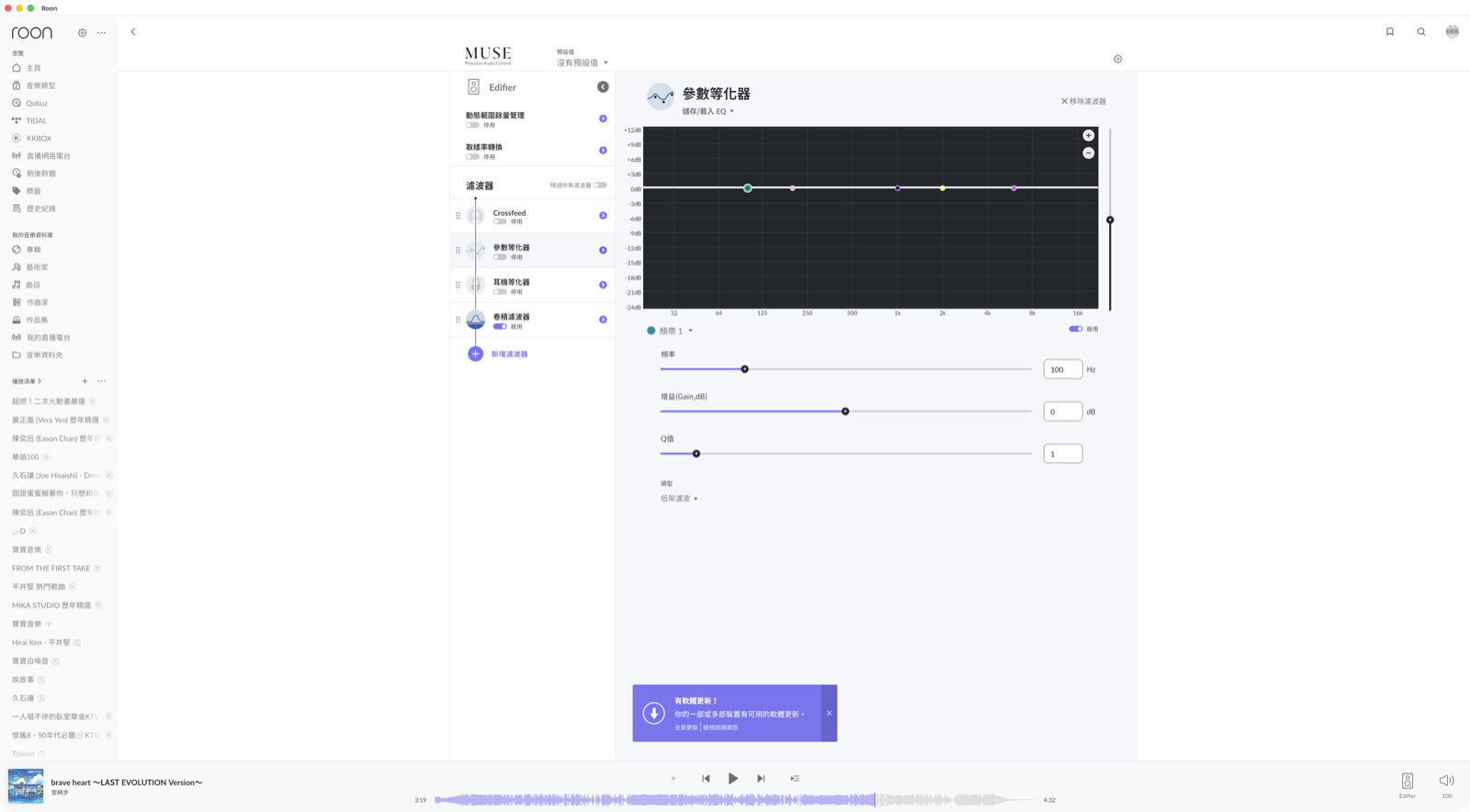Toggle band 1 啟用 switch under graph
The image size is (1470, 812).
tap(1075, 329)
